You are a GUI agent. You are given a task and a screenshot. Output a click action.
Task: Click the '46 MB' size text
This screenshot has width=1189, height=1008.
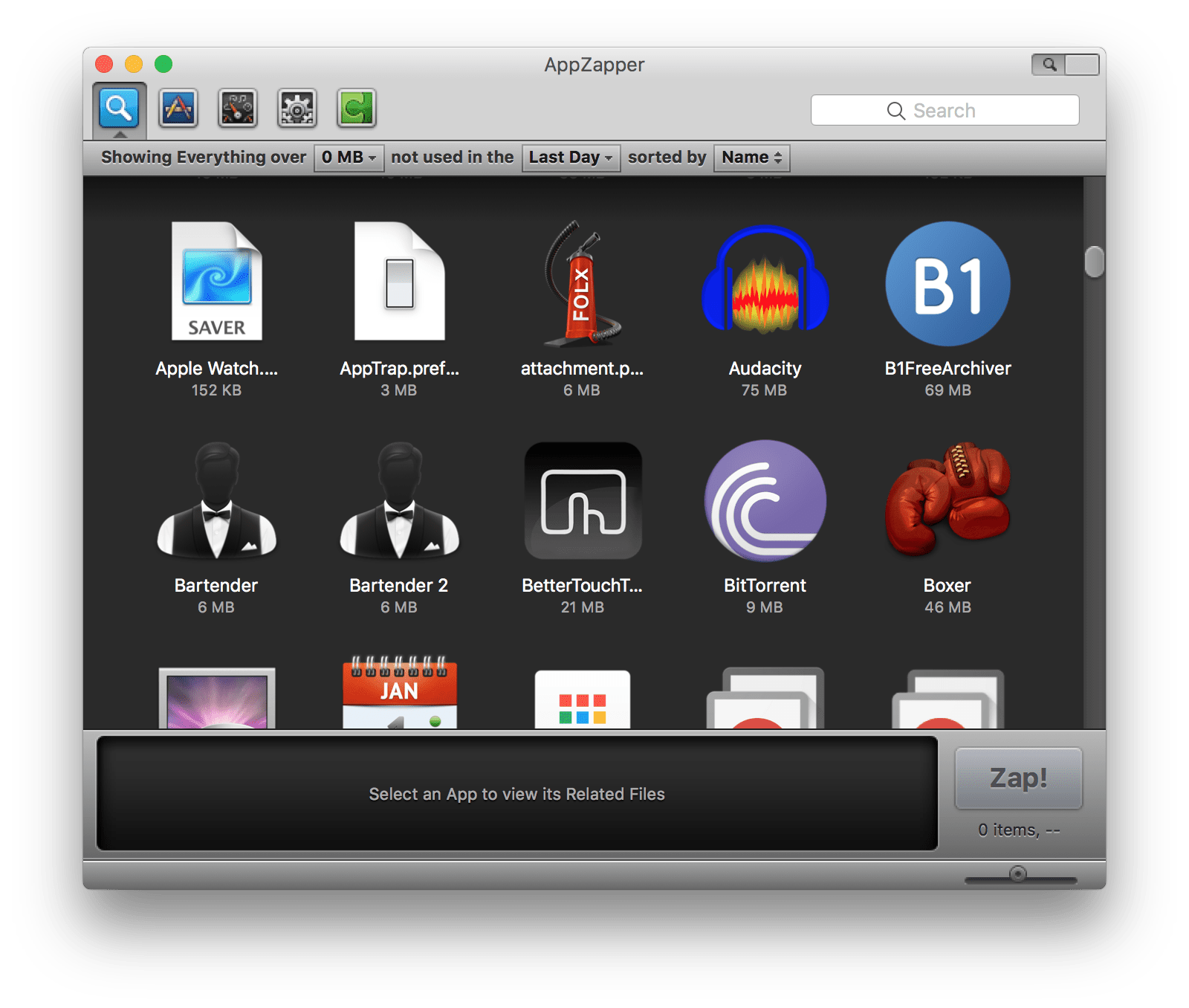(948, 607)
